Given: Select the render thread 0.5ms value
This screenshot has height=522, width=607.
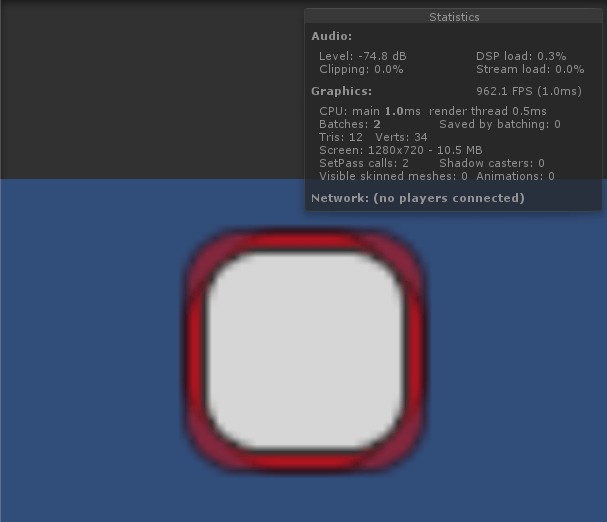Looking at the screenshot, I should [488, 111].
